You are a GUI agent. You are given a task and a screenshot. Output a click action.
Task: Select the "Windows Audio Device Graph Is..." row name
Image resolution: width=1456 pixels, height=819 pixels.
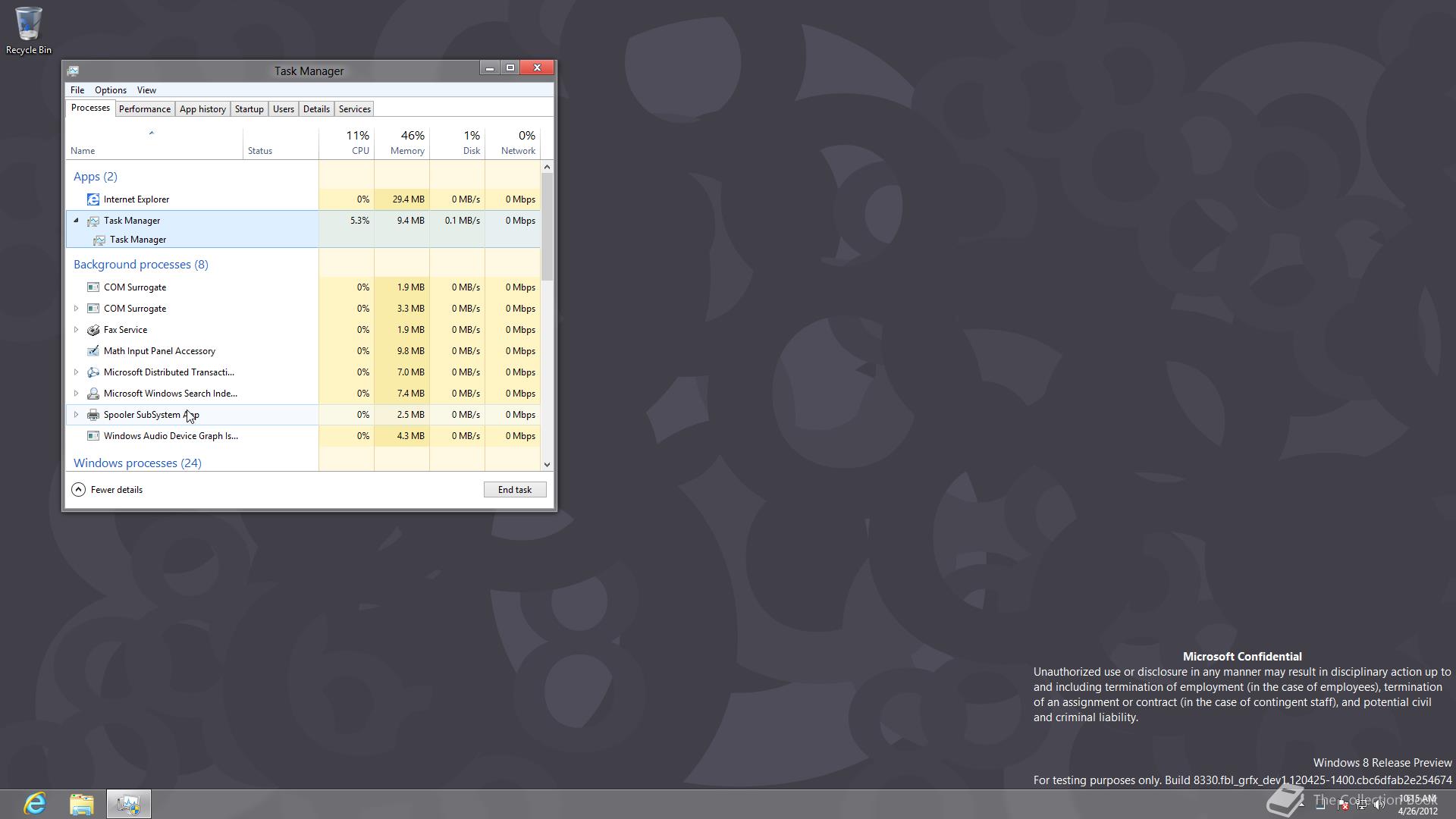[x=171, y=436]
